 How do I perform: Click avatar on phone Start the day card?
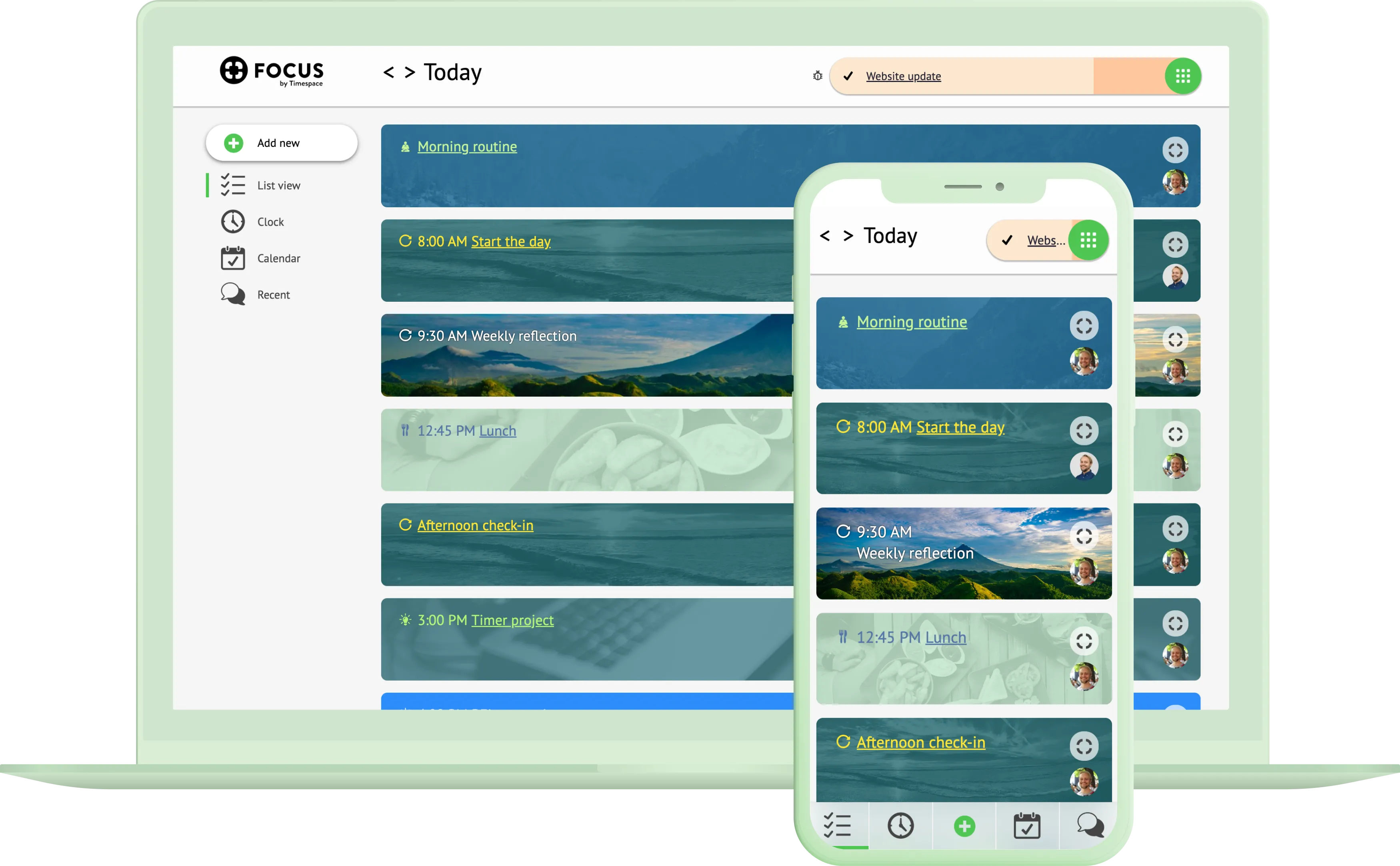point(1084,466)
